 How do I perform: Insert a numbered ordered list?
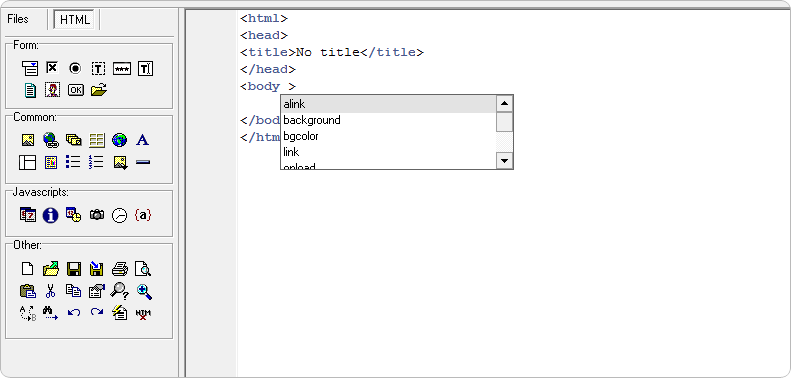tap(96, 161)
